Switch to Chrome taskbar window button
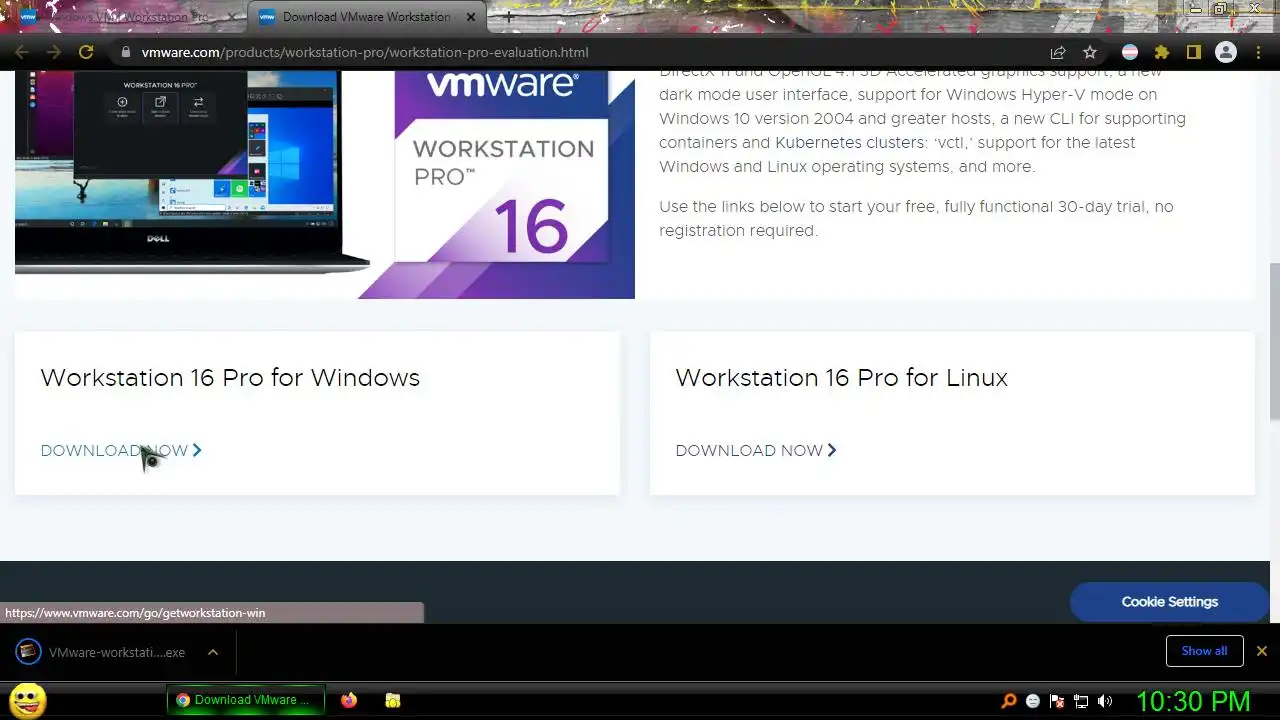This screenshot has width=1280, height=720. click(246, 700)
